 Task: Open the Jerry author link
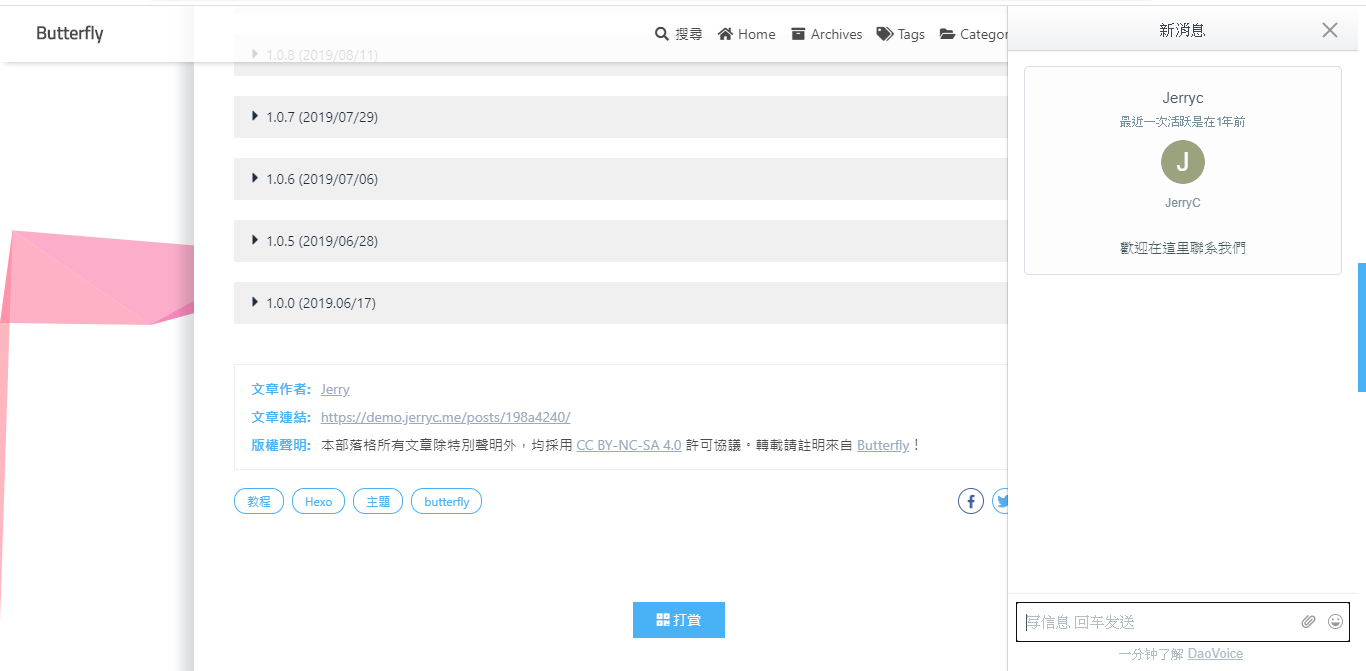pos(335,389)
